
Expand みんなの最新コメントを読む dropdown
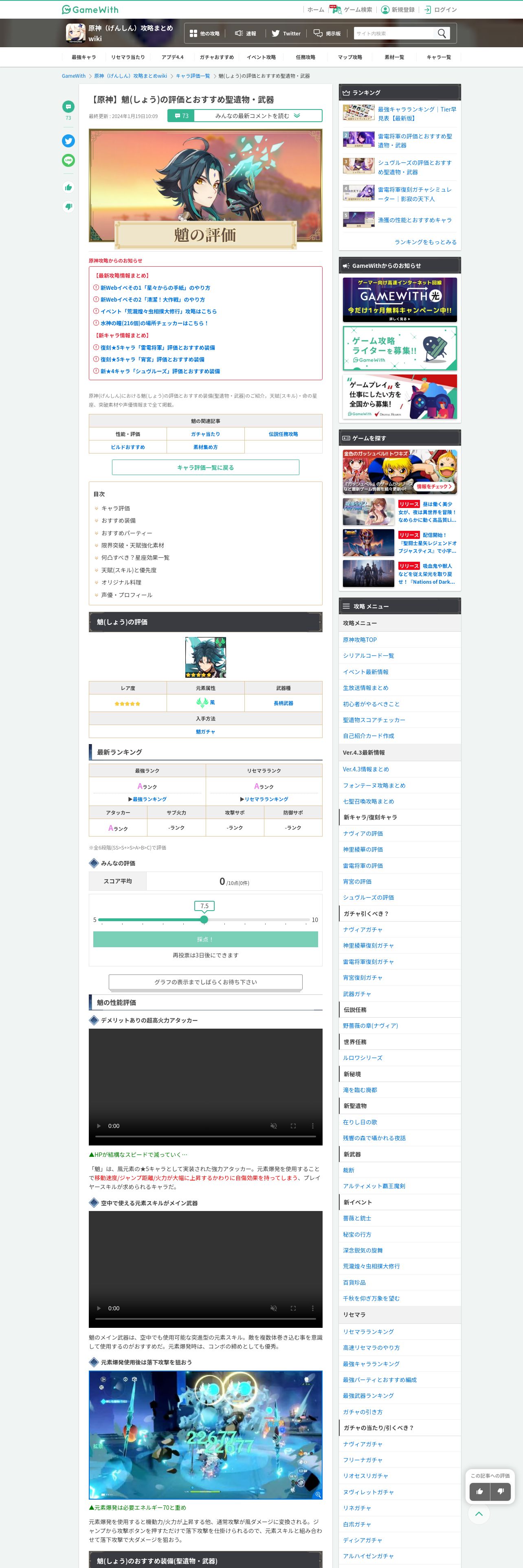[x=258, y=116]
